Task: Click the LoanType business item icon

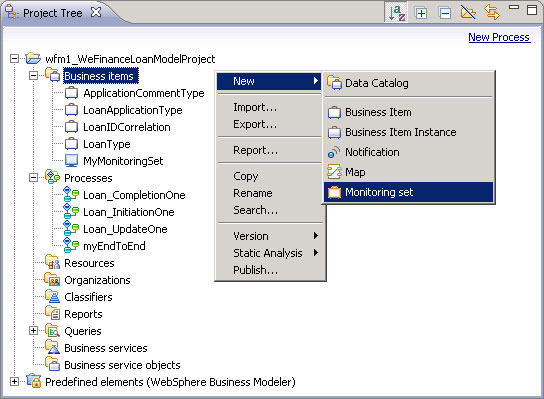Action: point(71,144)
